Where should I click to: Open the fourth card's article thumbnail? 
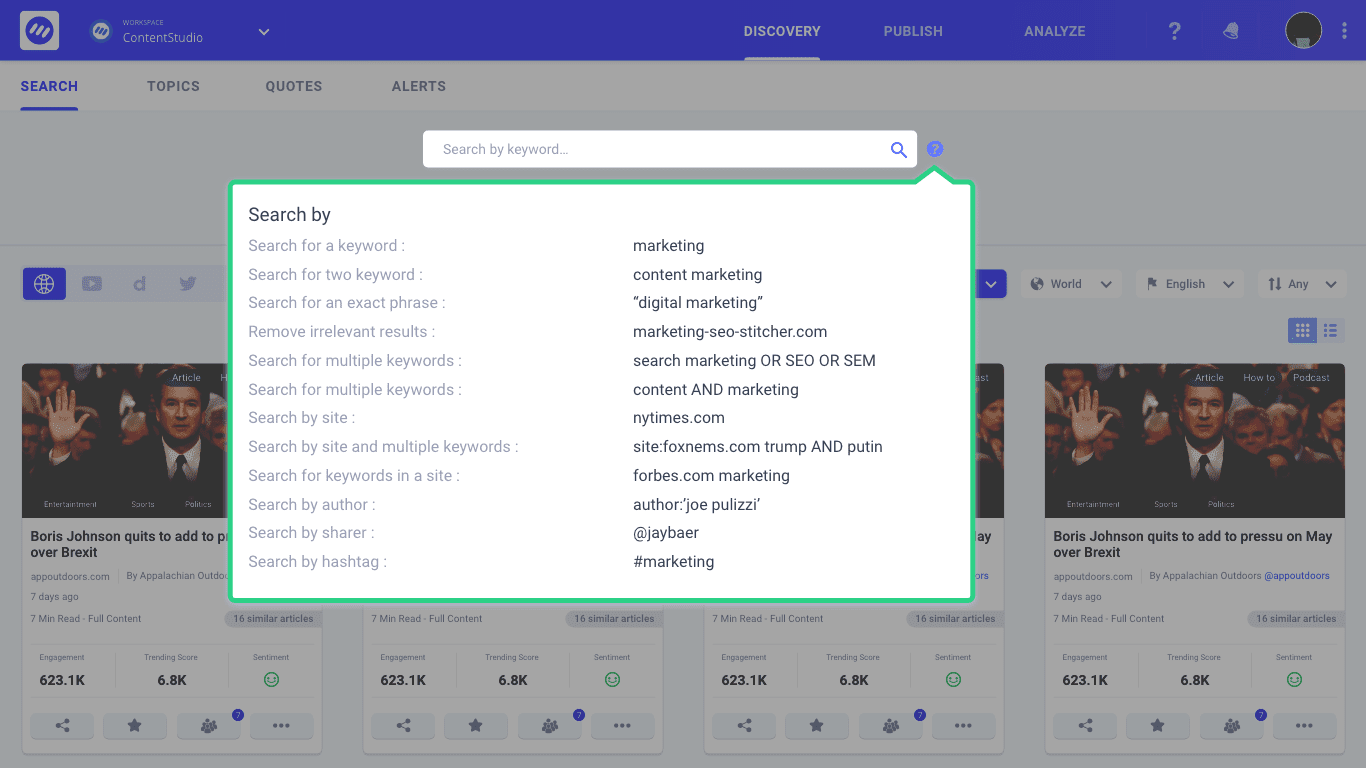pos(1195,440)
